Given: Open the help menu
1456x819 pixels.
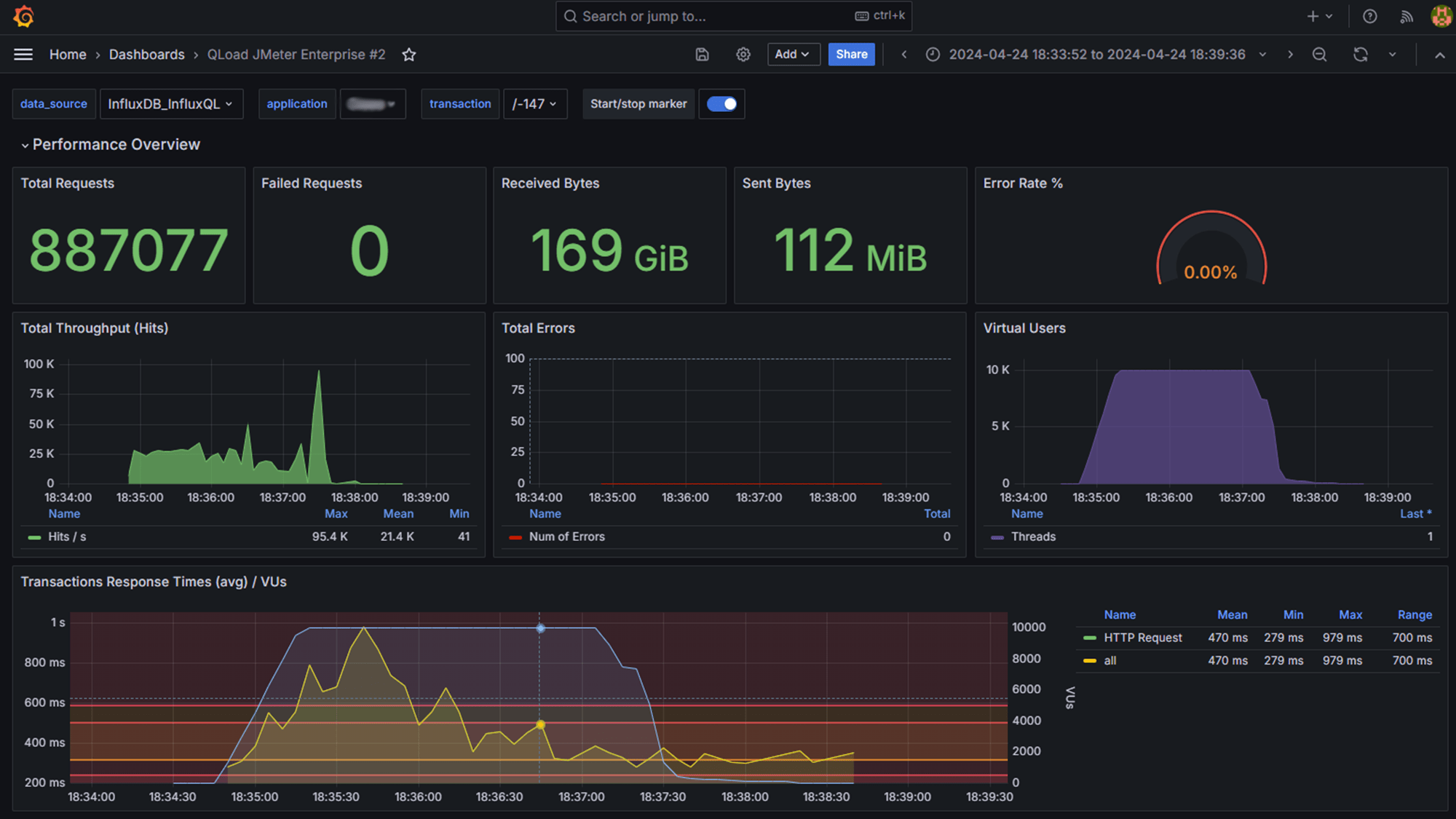Looking at the screenshot, I should click(1369, 16).
